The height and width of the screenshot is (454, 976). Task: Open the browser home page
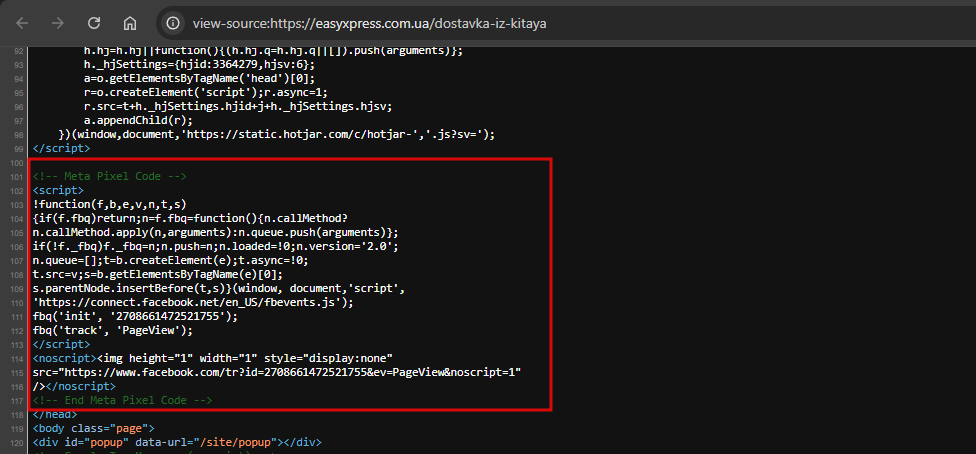(130, 23)
